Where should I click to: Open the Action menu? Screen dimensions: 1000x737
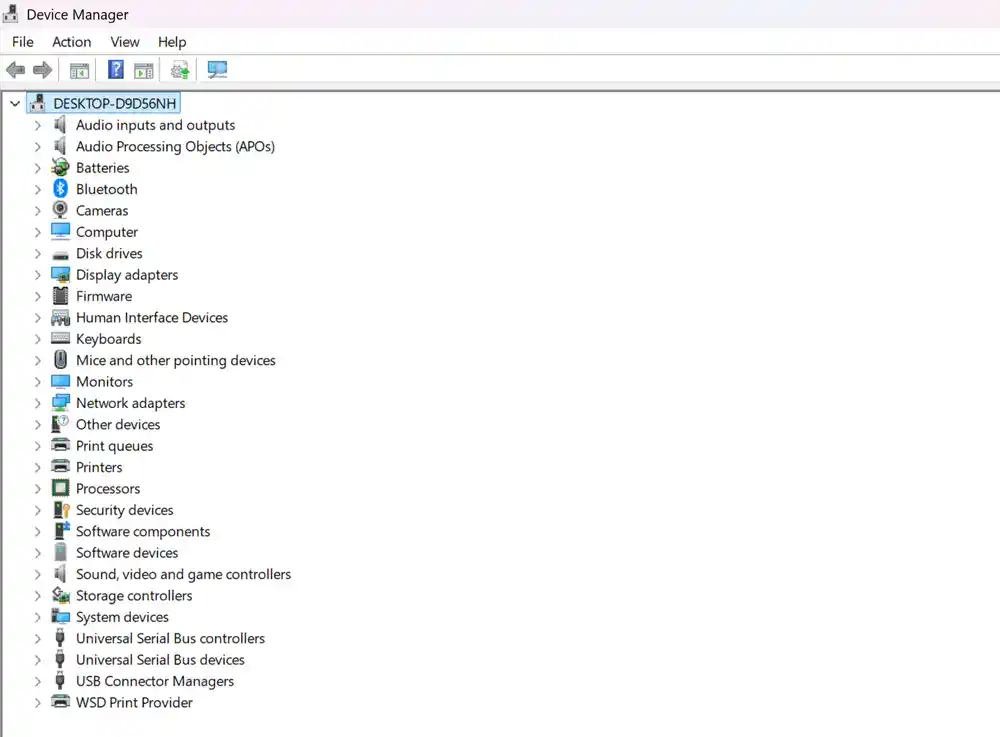[x=71, y=42]
